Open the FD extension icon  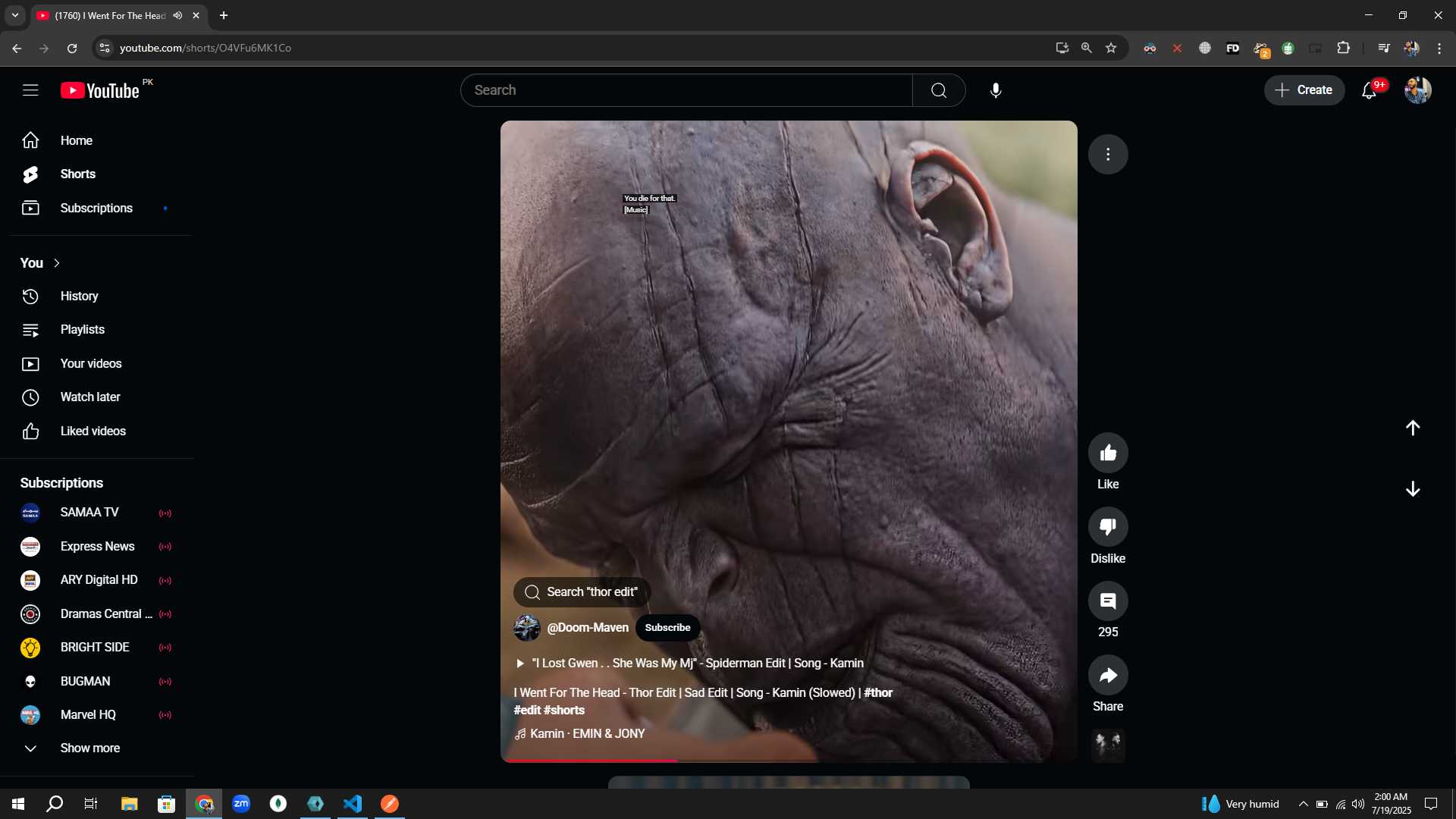(x=1233, y=48)
